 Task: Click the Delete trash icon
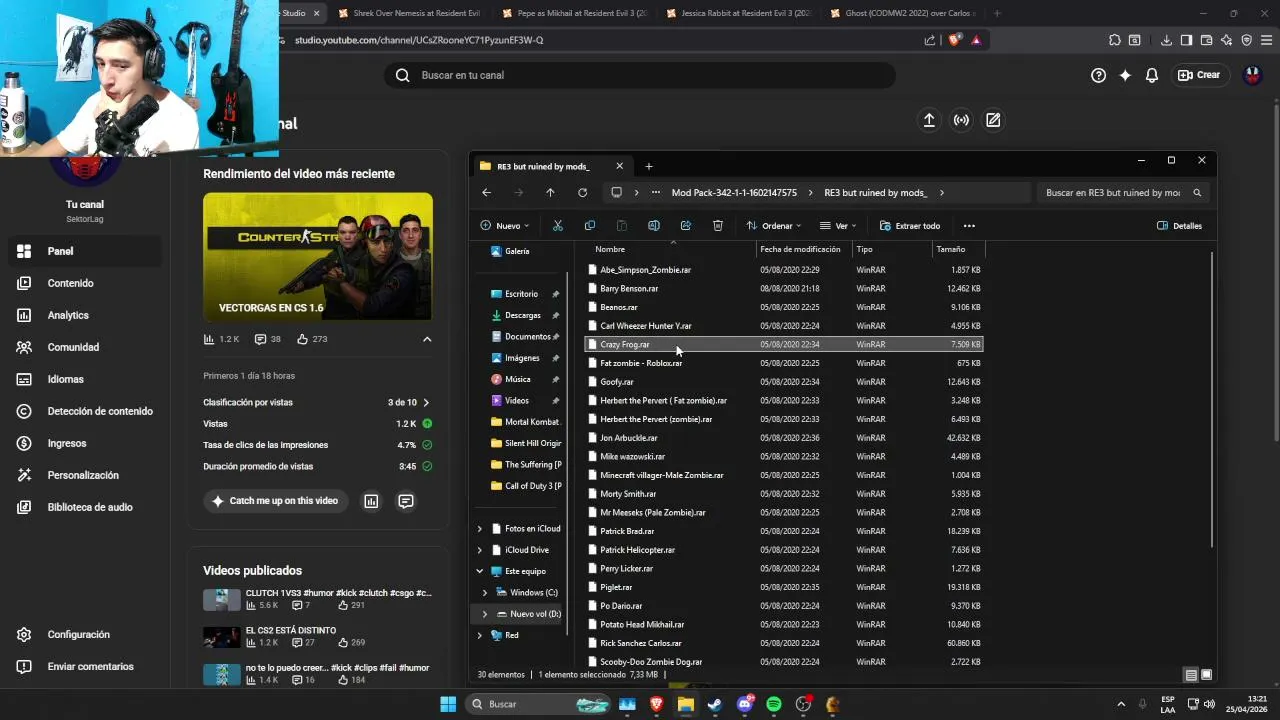[718, 226]
